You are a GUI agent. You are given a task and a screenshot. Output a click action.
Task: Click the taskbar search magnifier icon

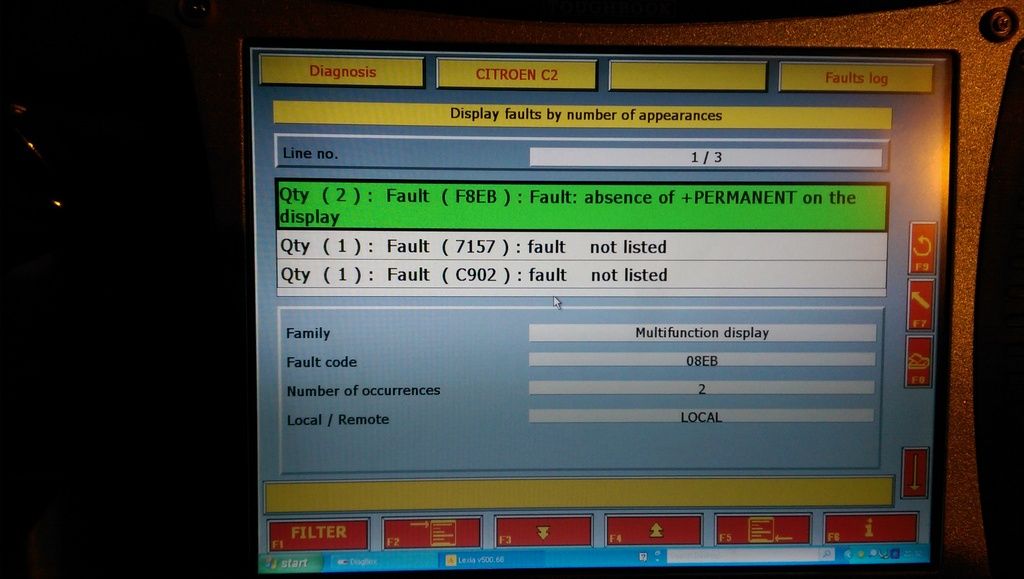click(x=826, y=554)
